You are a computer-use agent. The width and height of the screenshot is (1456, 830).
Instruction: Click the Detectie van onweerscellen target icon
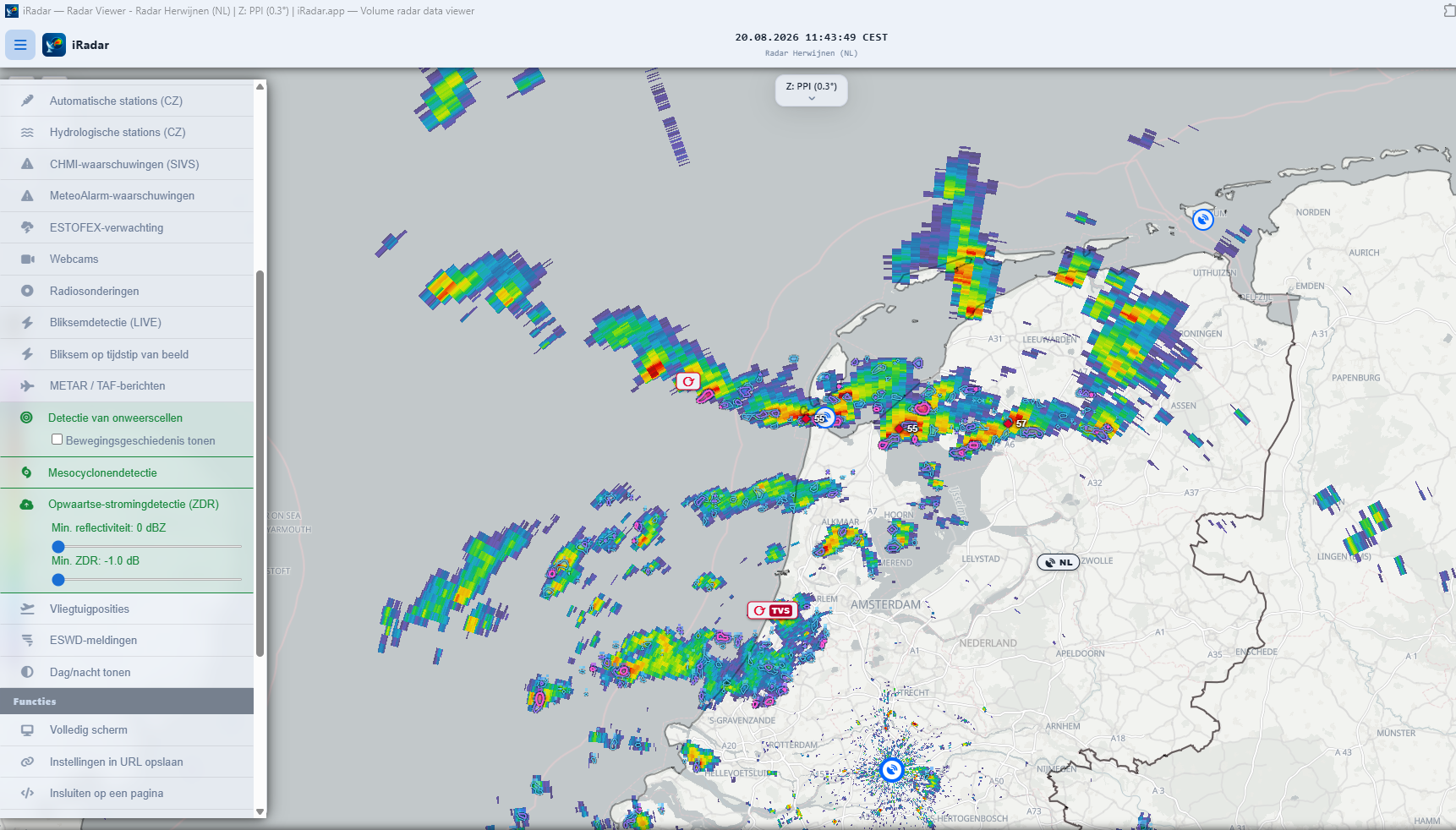(x=27, y=418)
